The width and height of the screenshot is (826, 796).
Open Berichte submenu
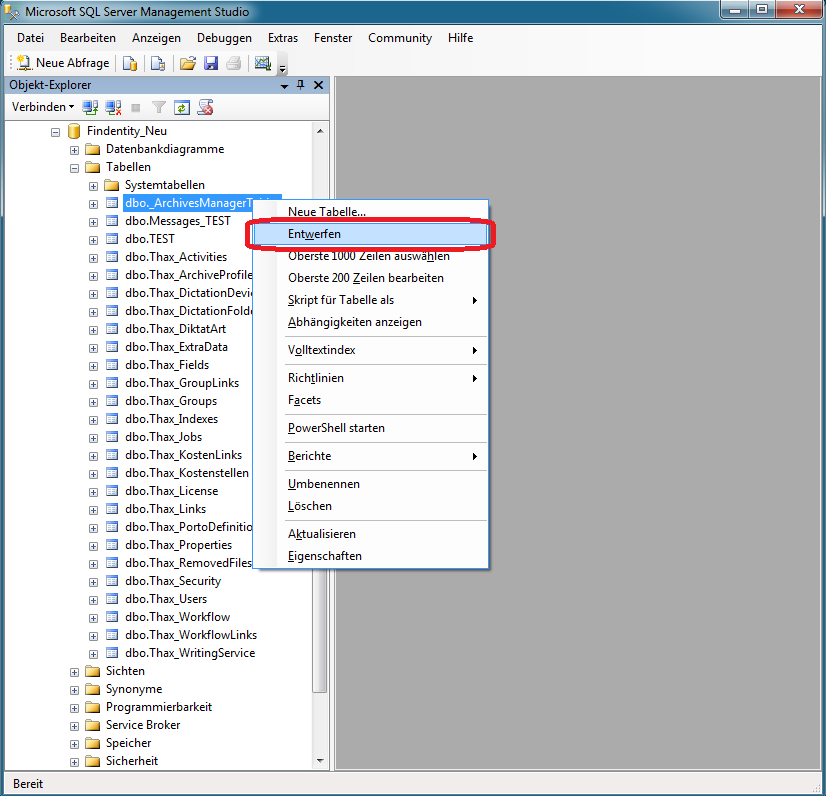(x=371, y=456)
